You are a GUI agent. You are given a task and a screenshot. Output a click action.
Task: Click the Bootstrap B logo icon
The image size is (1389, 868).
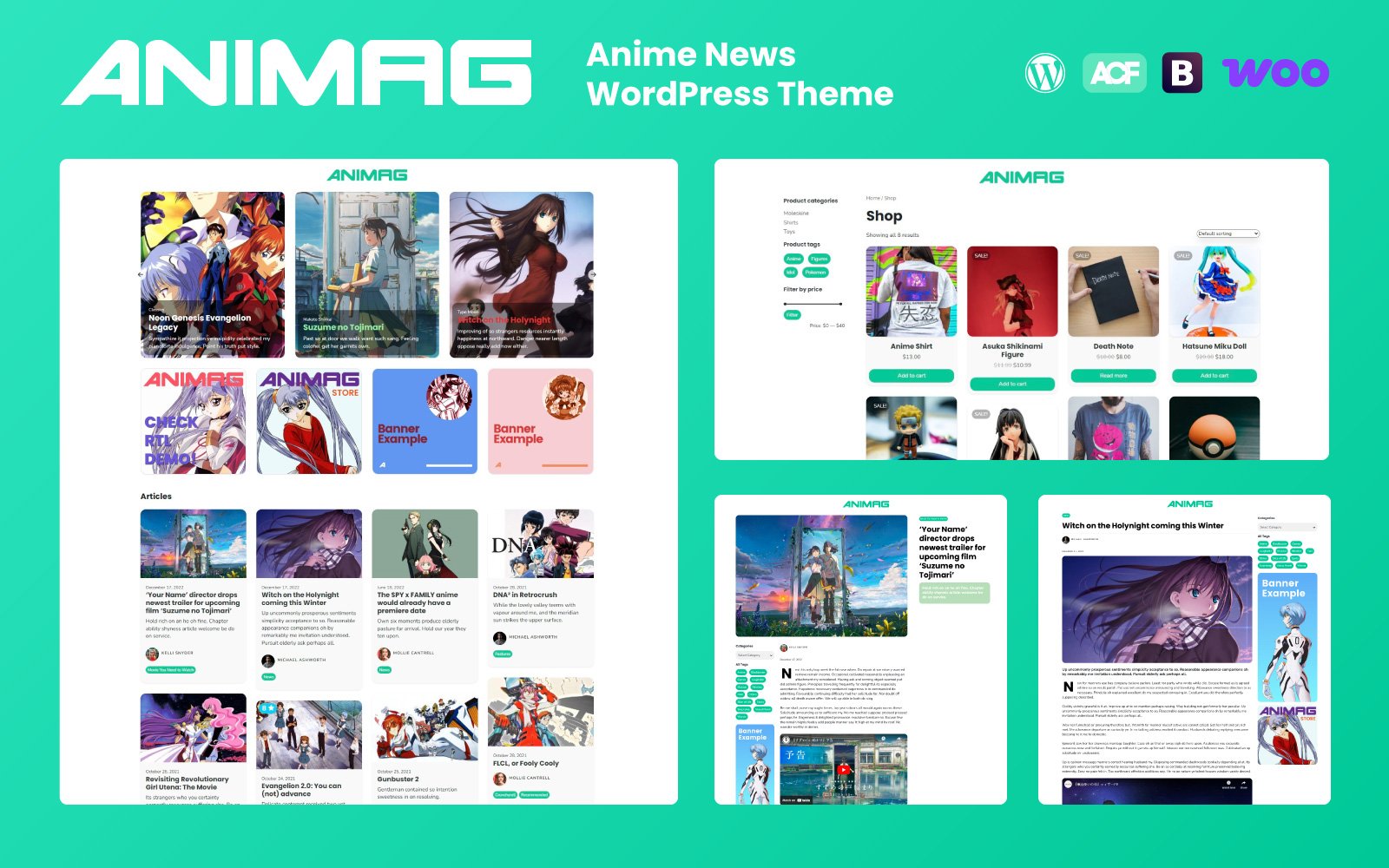[x=1182, y=73]
